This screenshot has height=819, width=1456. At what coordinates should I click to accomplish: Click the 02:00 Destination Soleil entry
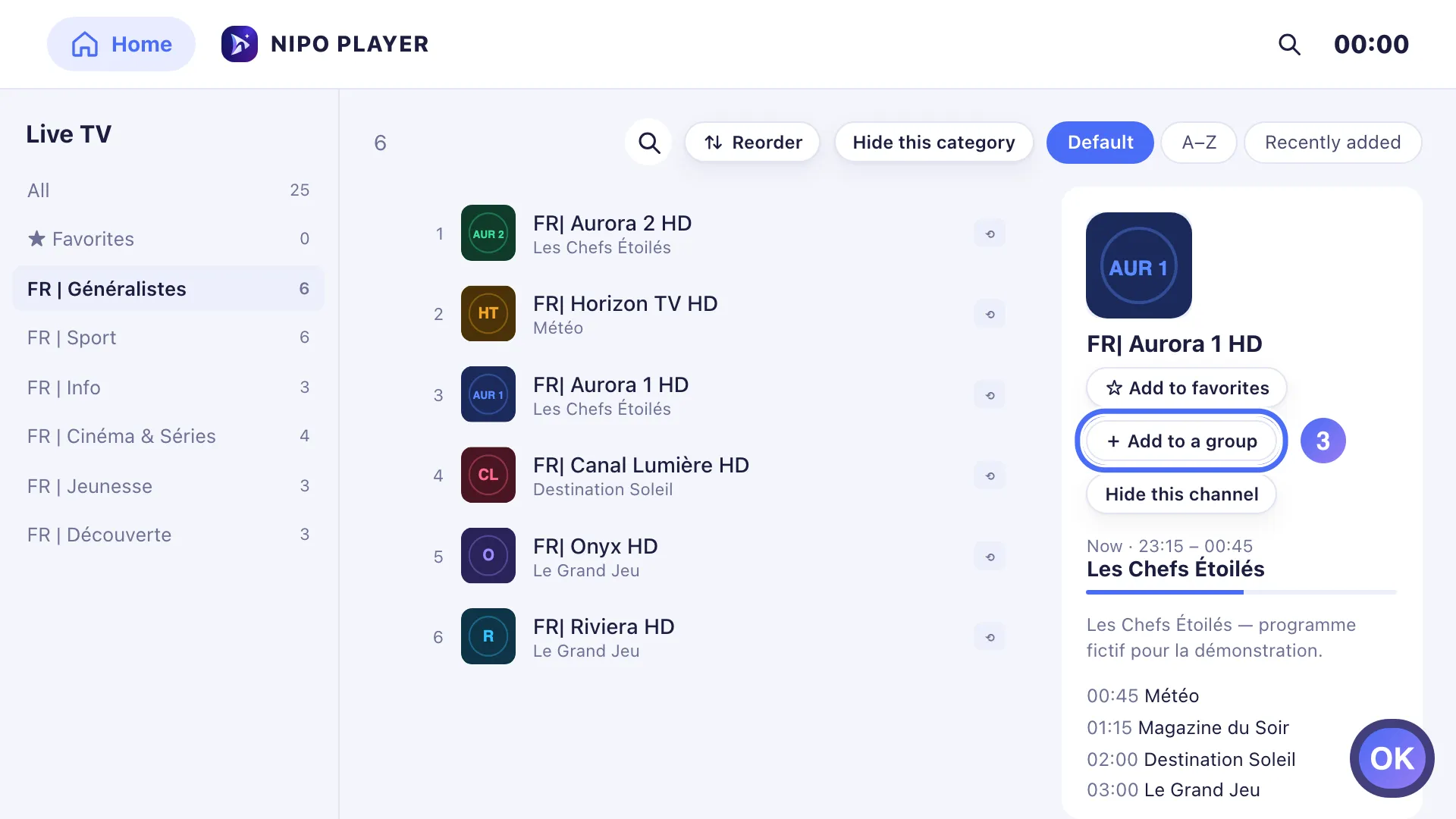point(1191,759)
